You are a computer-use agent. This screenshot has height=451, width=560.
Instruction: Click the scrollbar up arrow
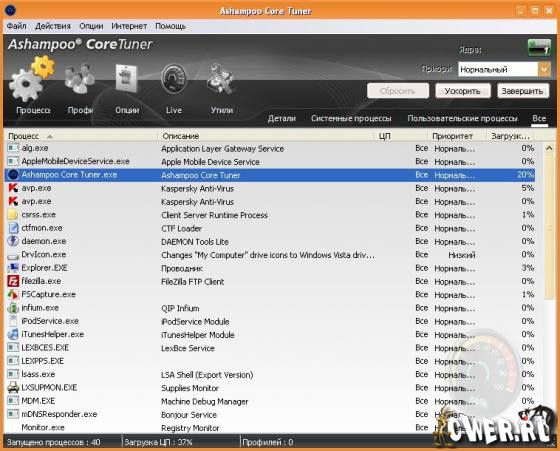549,148
